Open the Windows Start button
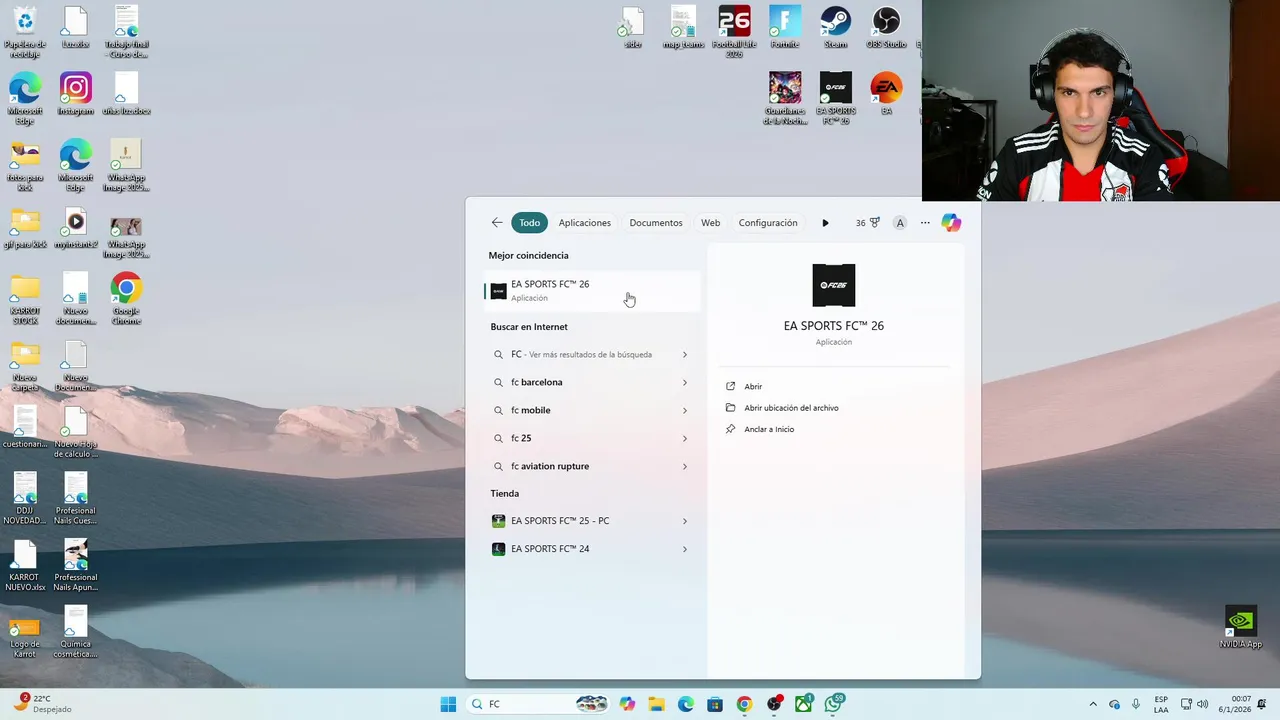The image size is (1280, 720). (448, 704)
